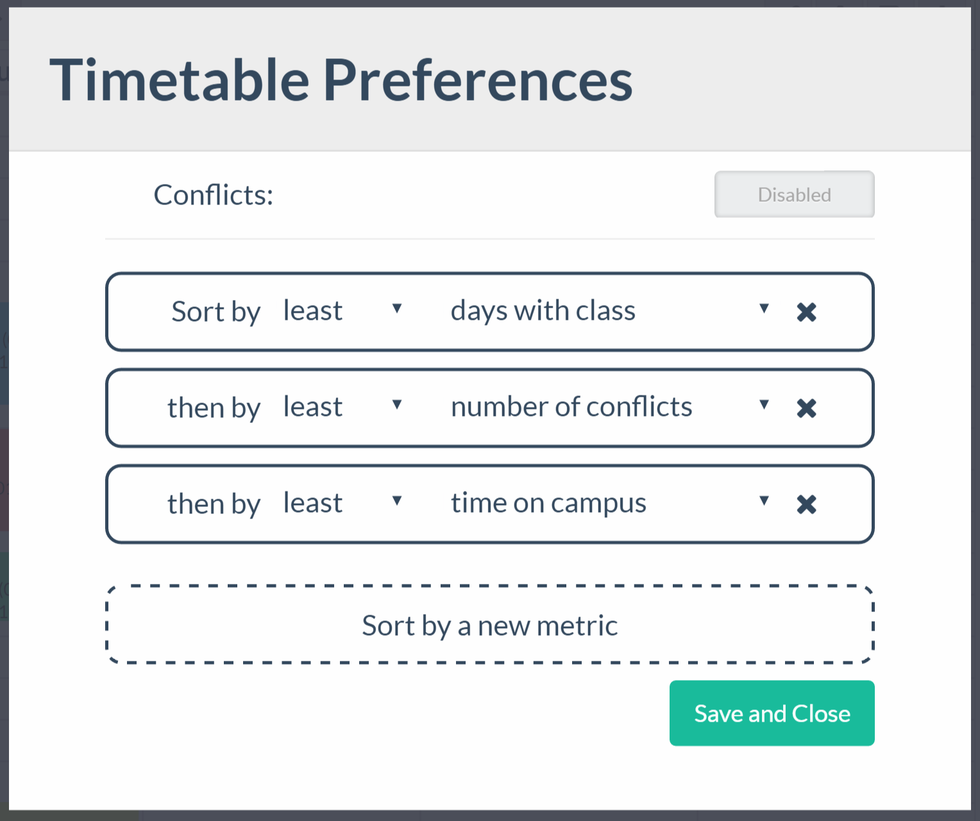Select the 'time on campus' metric text
980x821 pixels.
[x=548, y=503]
